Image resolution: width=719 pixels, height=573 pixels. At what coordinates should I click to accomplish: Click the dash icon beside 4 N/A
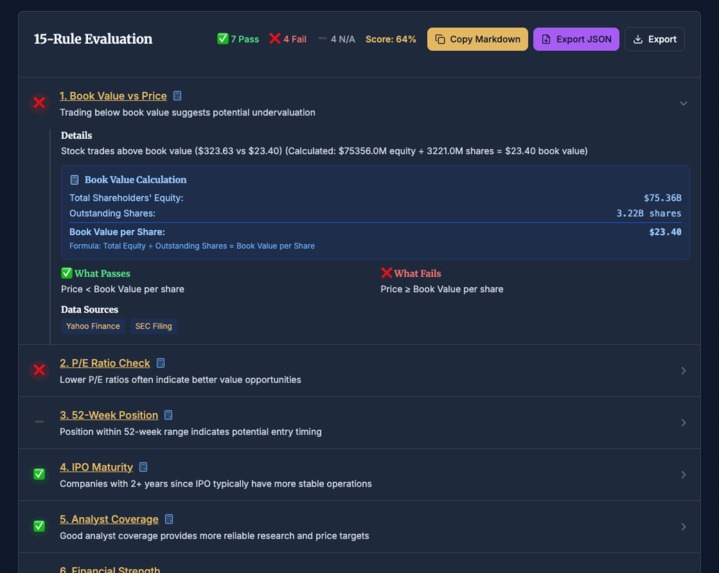322,39
